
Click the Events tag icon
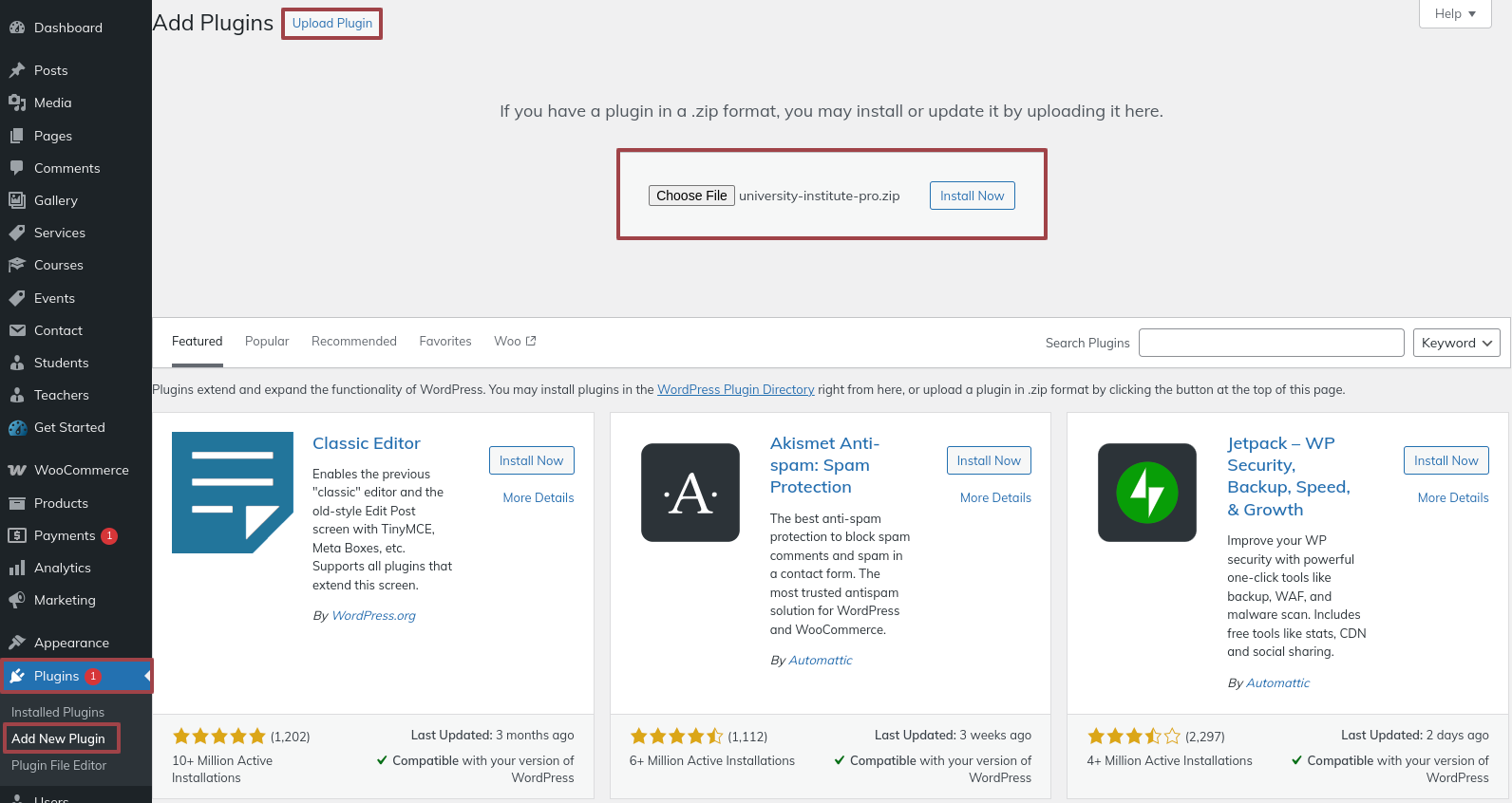coord(17,298)
